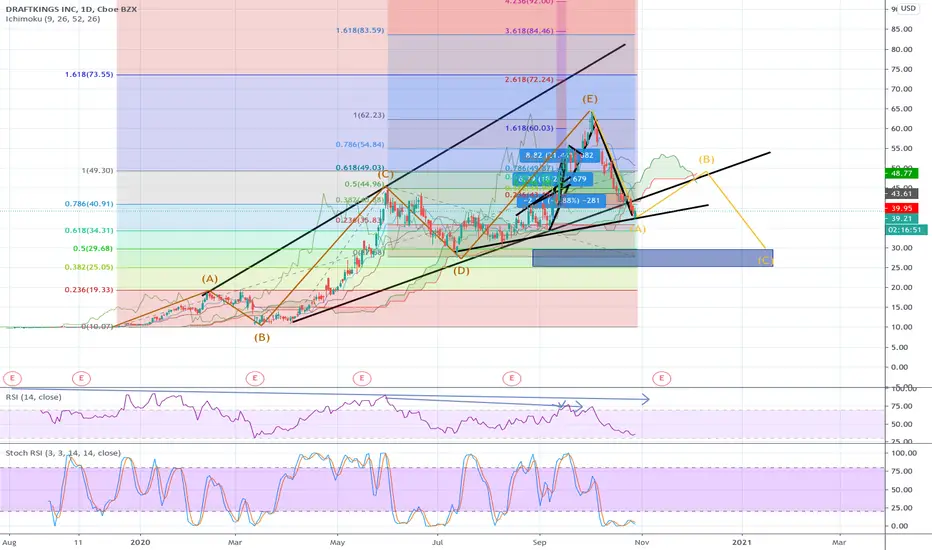The height and width of the screenshot is (550, 932).
Task: Select the 1(62.23) Fibonacci level label
Action: pos(369,115)
